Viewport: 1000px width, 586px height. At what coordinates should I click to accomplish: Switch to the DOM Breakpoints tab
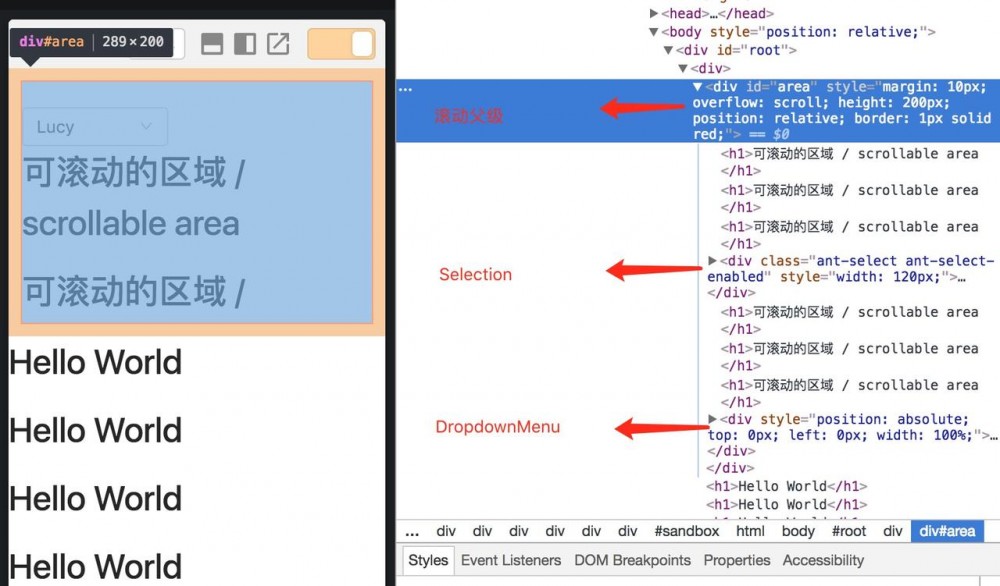(632, 560)
